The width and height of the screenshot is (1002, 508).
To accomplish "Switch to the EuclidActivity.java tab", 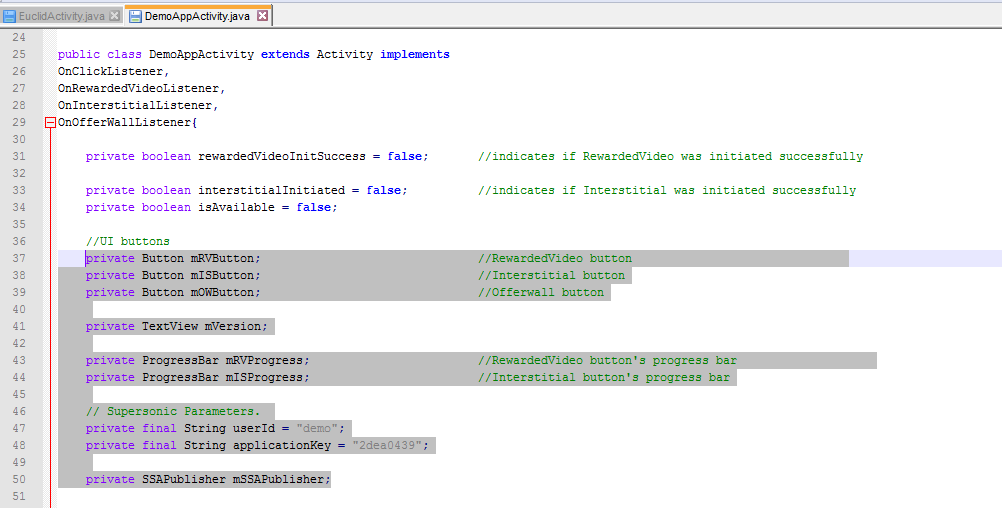I will (62, 16).
